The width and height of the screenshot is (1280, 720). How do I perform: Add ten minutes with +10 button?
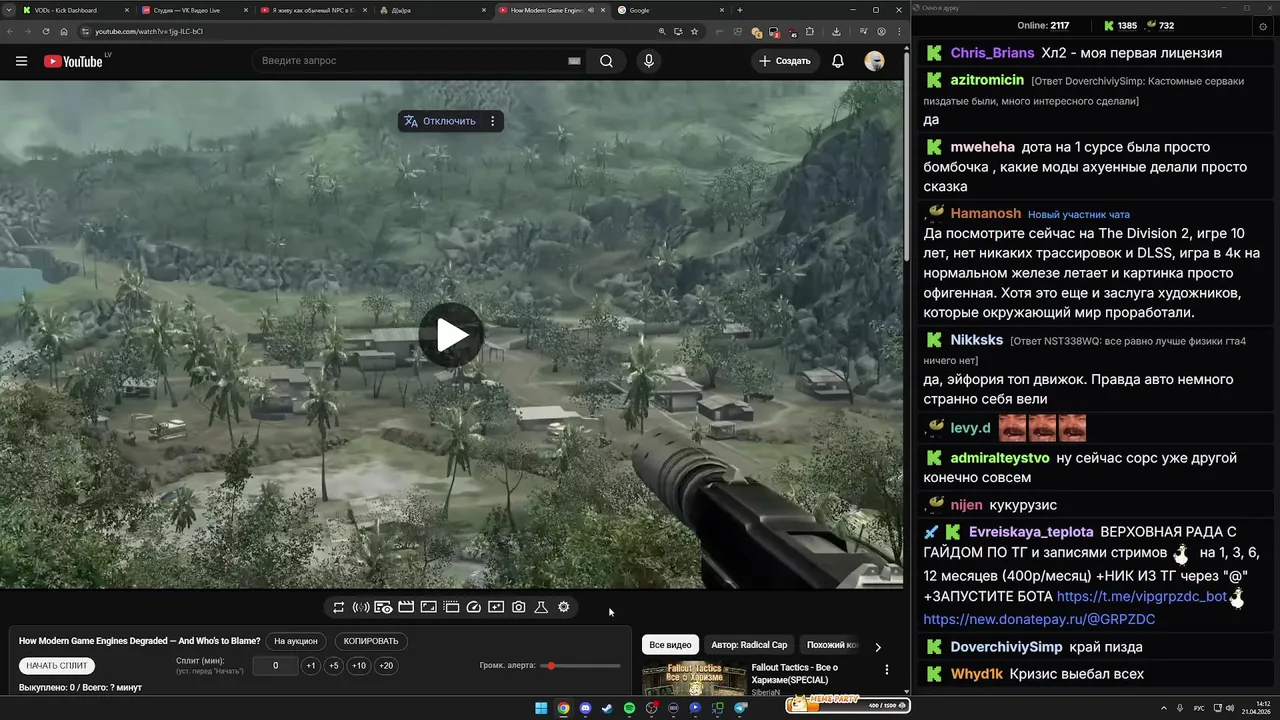pos(359,666)
